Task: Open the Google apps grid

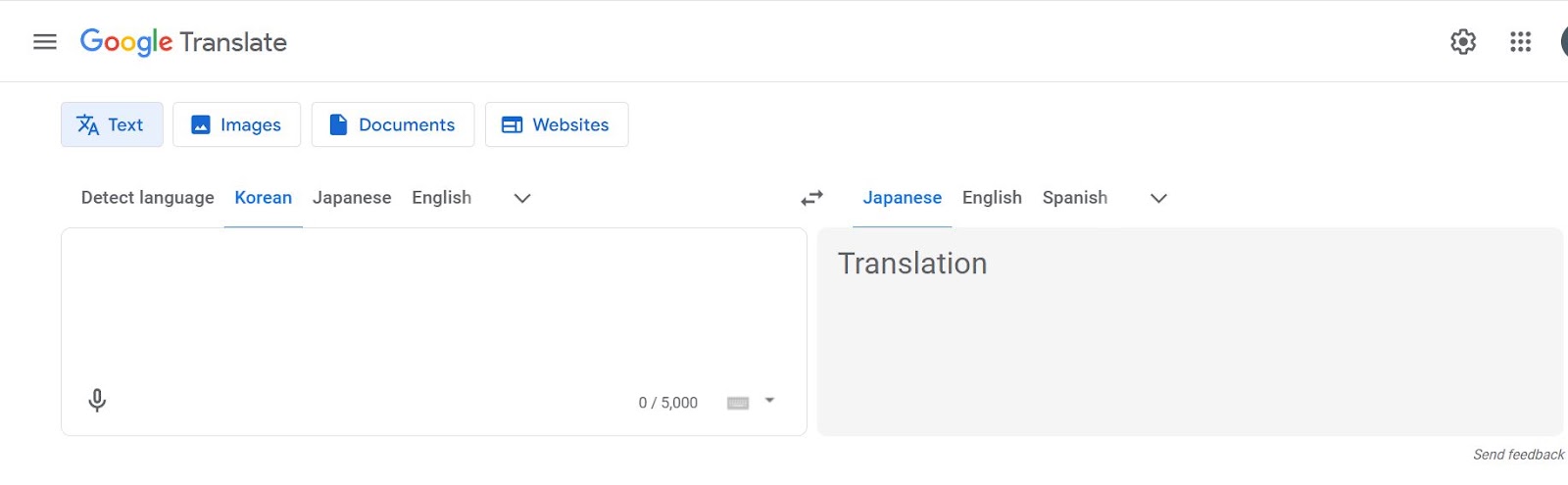Action: (x=1520, y=42)
